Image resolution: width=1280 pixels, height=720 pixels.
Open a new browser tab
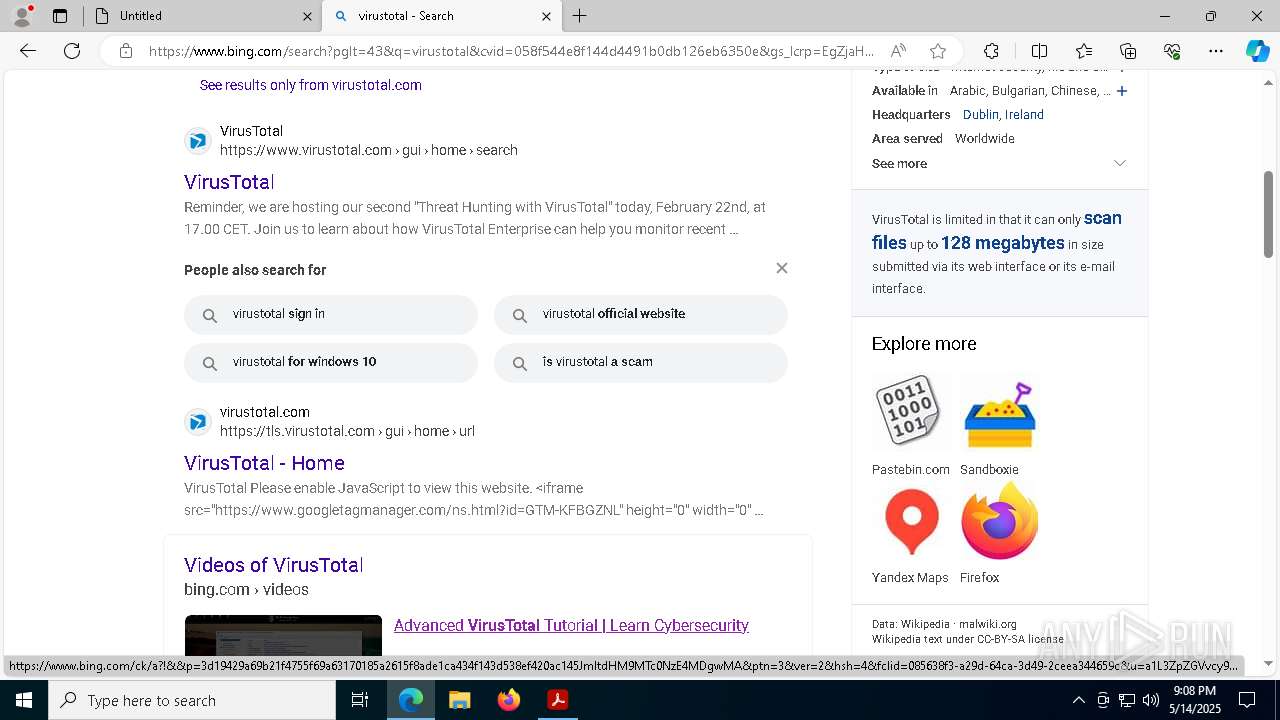click(579, 16)
